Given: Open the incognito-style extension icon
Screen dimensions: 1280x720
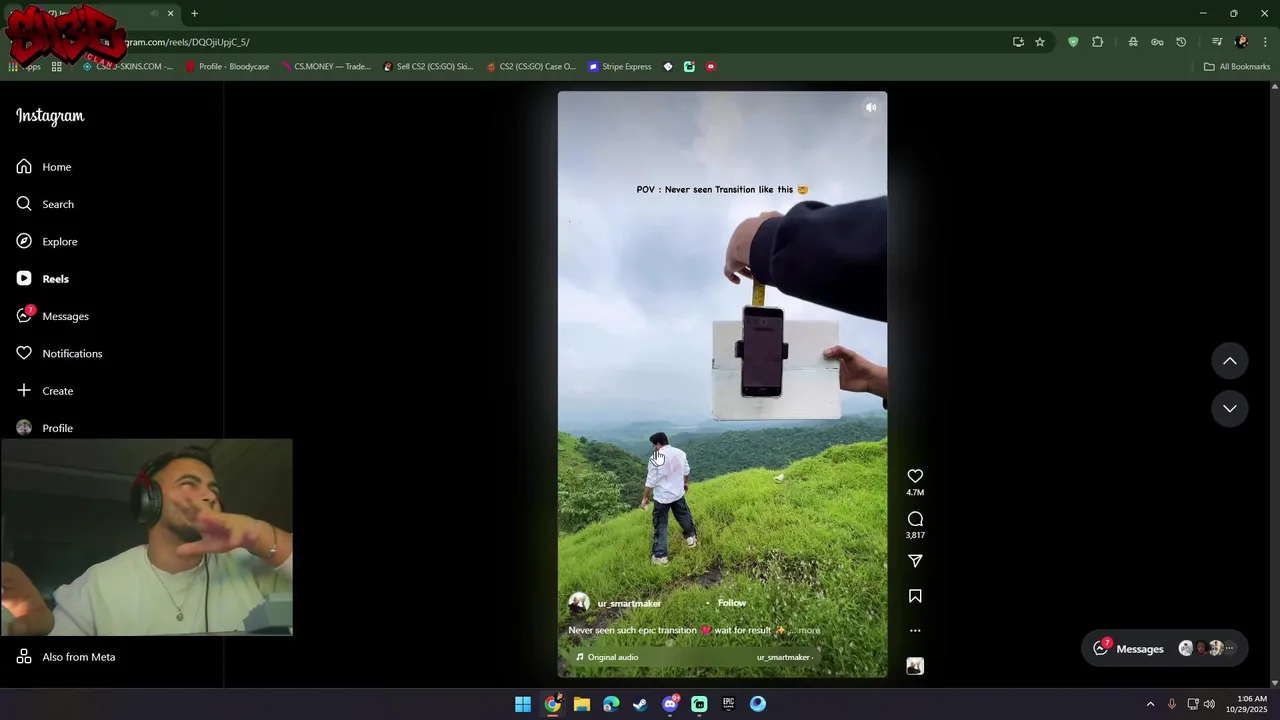Looking at the screenshot, I should tap(1133, 42).
